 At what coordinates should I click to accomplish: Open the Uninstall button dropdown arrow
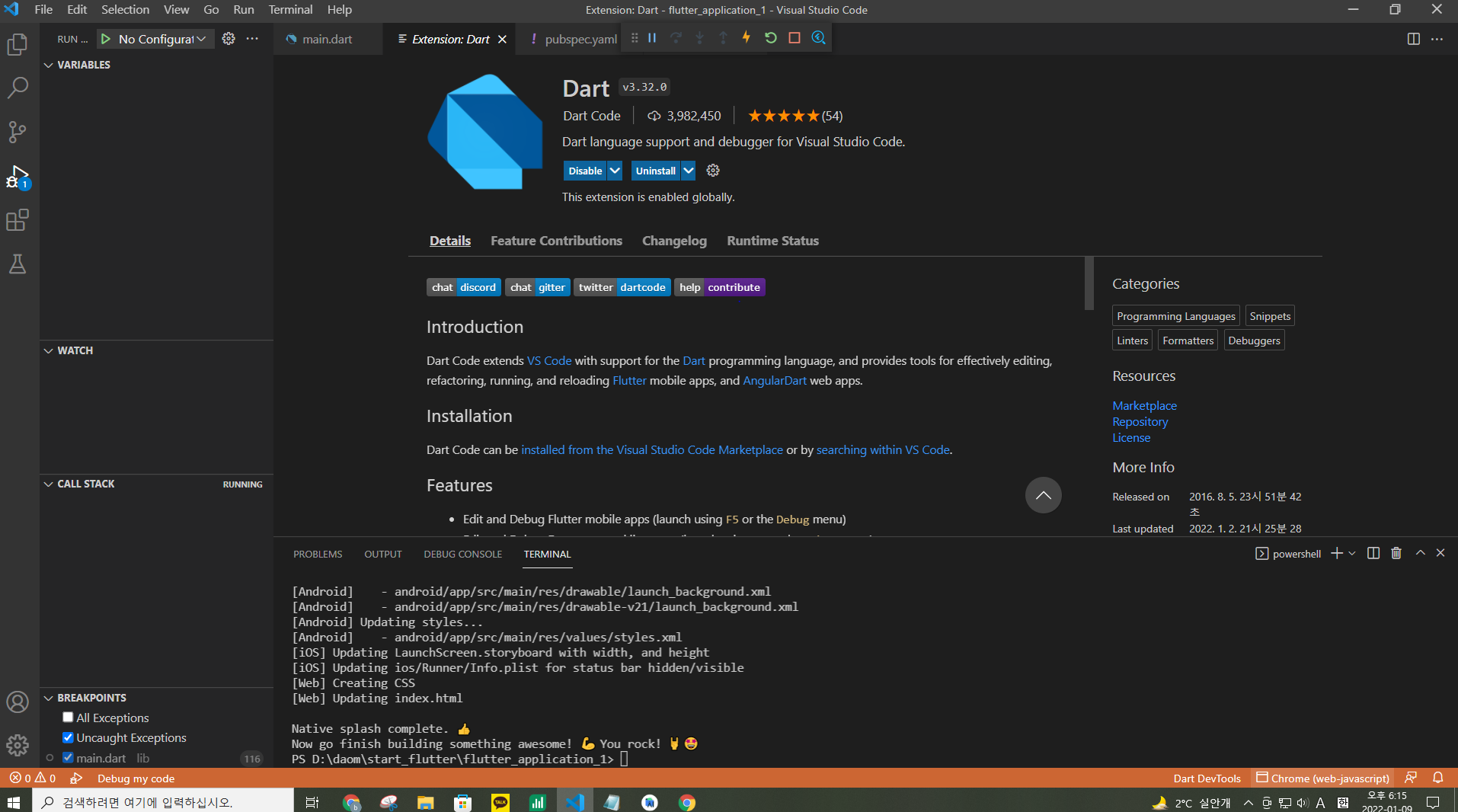pos(688,171)
